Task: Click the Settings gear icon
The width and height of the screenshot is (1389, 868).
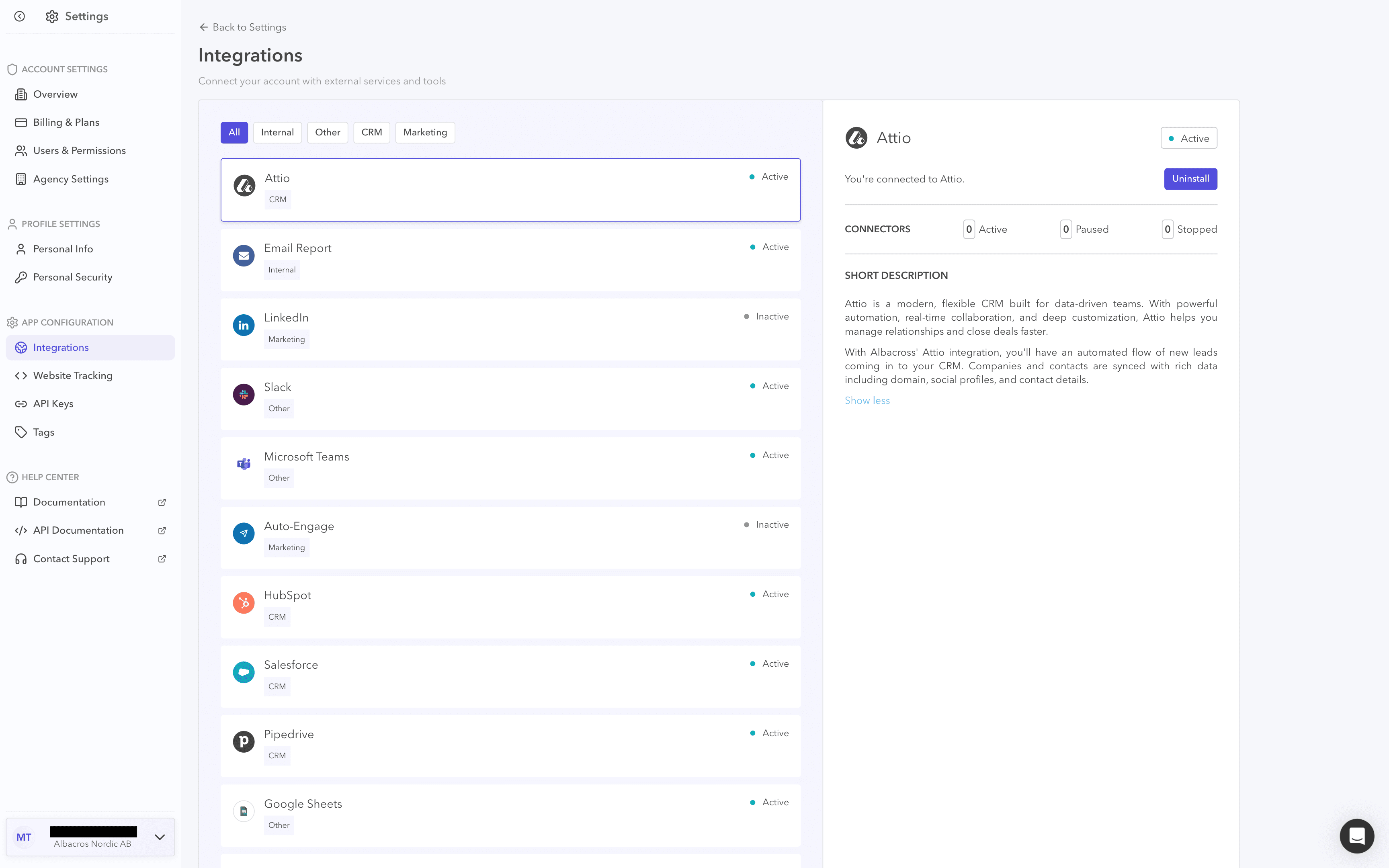Action: point(52,16)
